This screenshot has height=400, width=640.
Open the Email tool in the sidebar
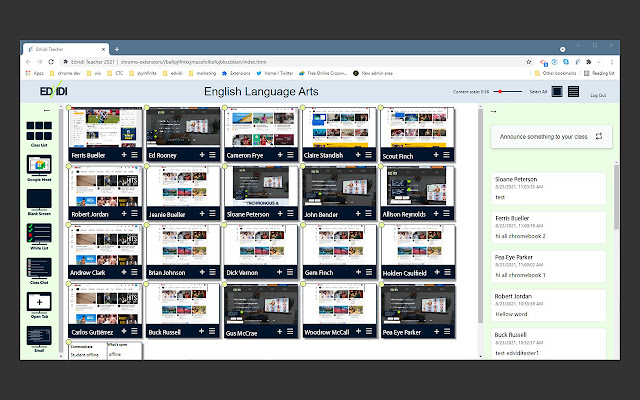click(39, 336)
